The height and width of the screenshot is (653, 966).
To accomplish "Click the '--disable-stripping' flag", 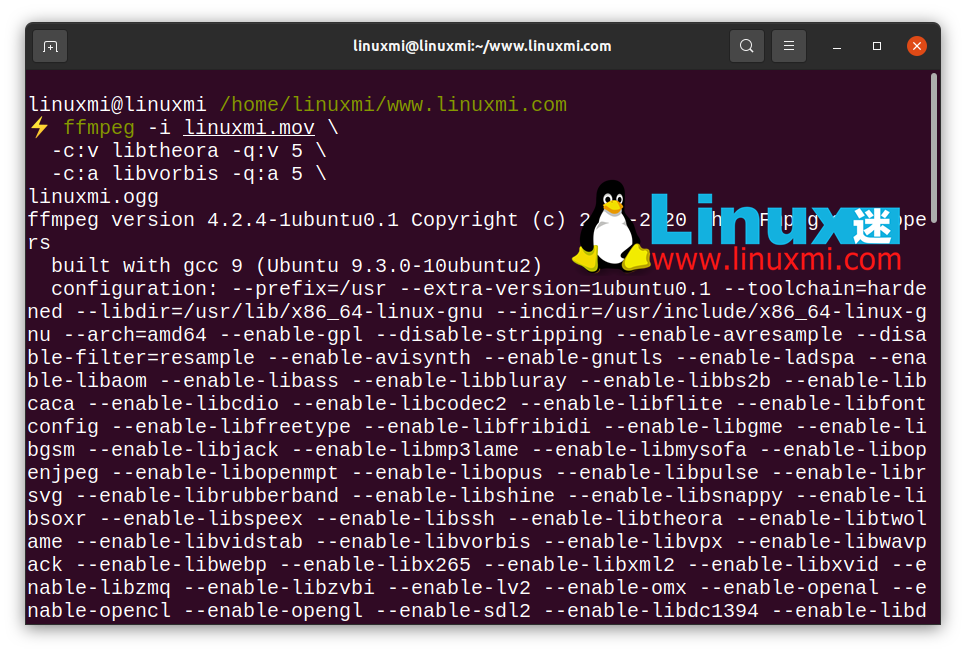I will click(x=489, y=335).
